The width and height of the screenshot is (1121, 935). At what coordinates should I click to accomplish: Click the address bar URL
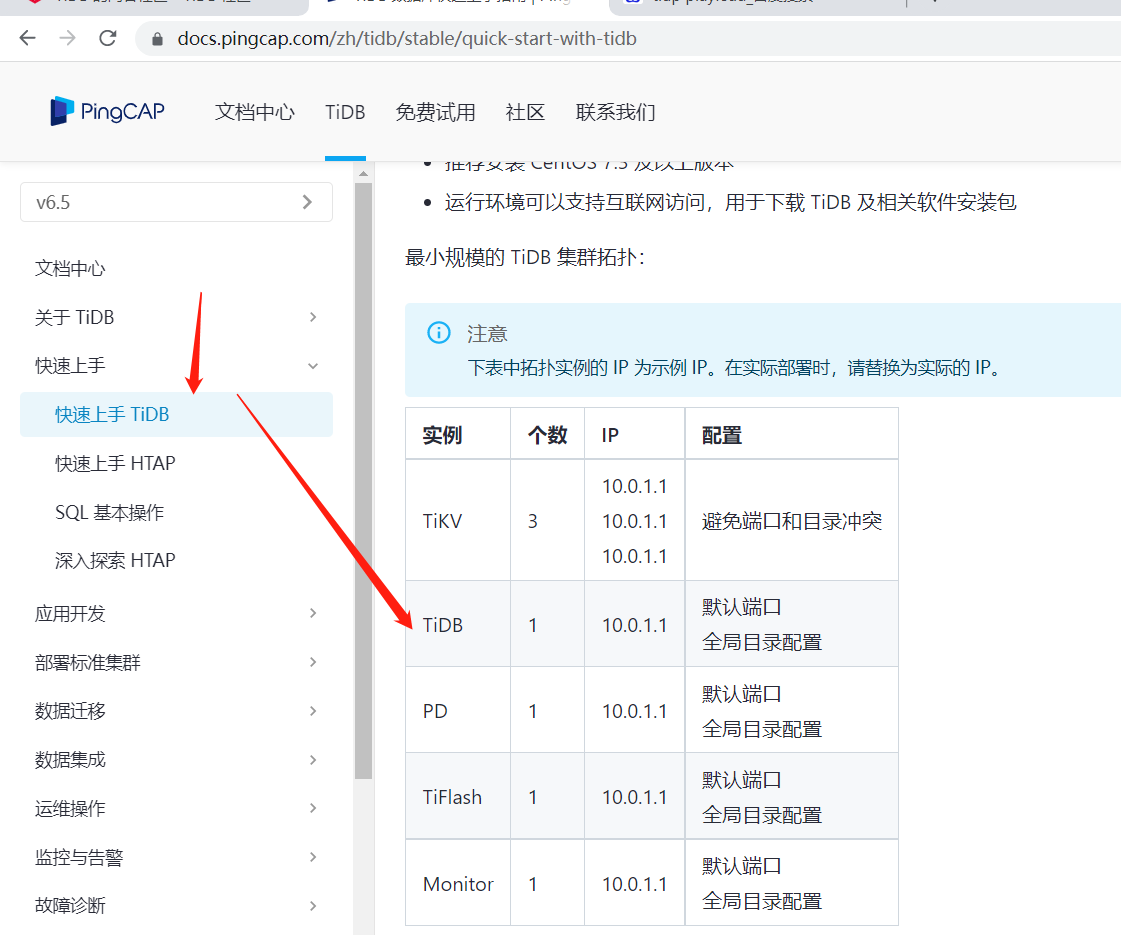click(407, 39)
